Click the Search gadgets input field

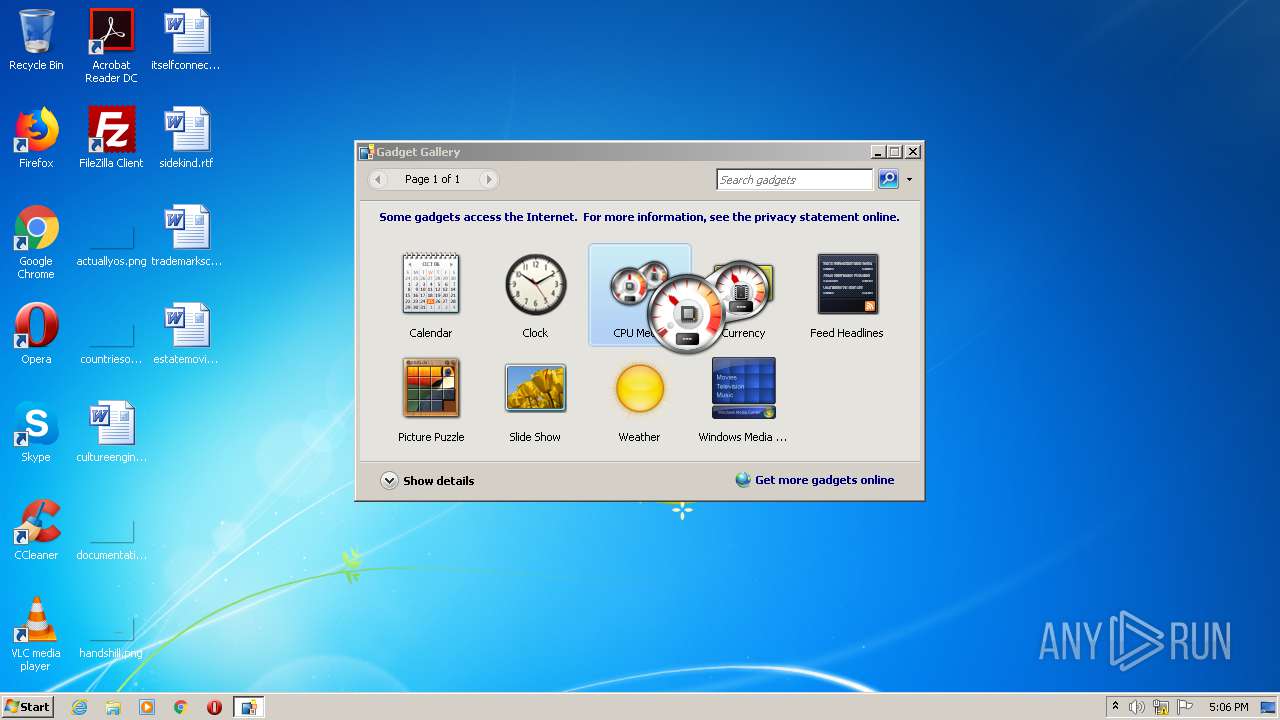[x=794, y=179]
